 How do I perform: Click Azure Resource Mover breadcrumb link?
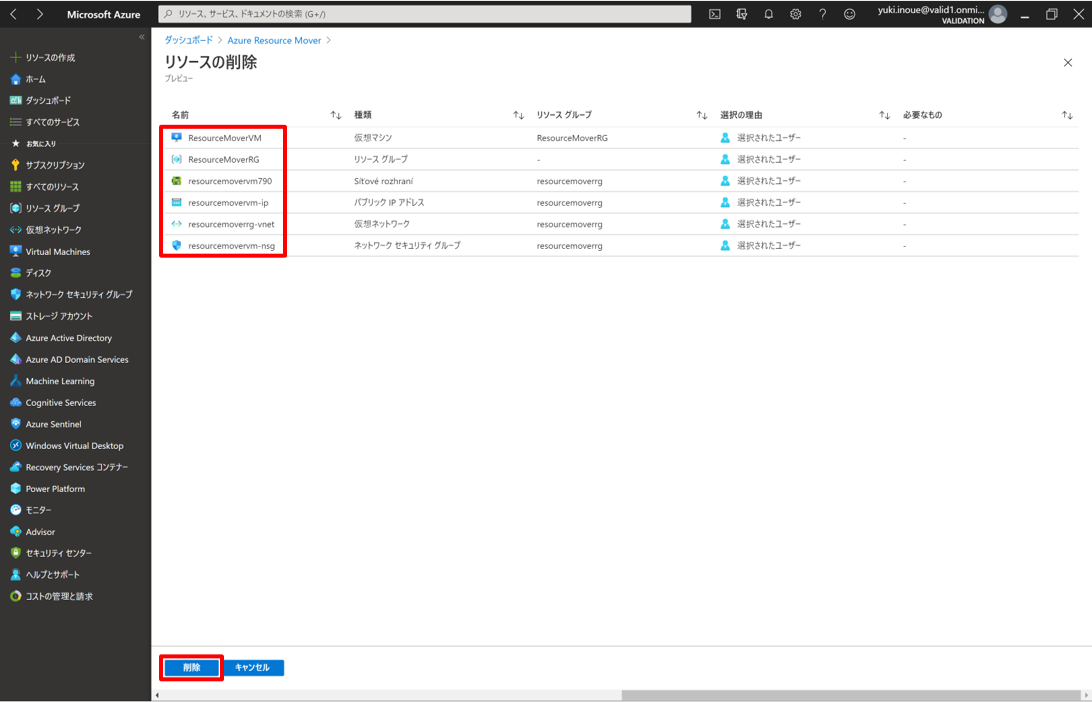(274, 40)
